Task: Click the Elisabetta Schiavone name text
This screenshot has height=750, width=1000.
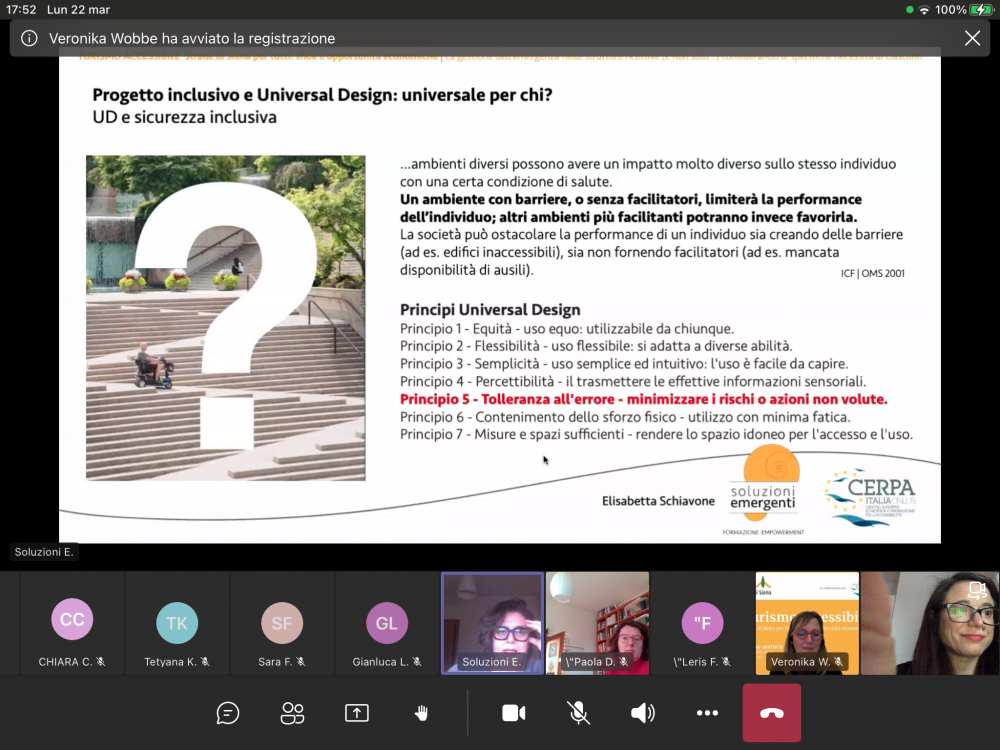Action: 658,501
